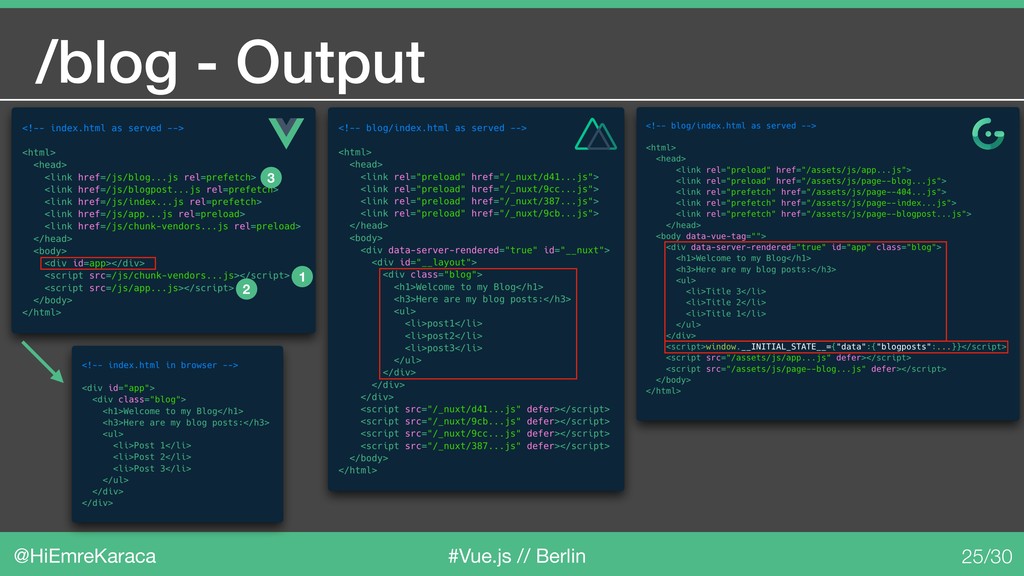Click the deferred script "/_nuxt/d41...js" line
Screen dimensions: 1024x576
pyautogui.click(x=485, y=409)
